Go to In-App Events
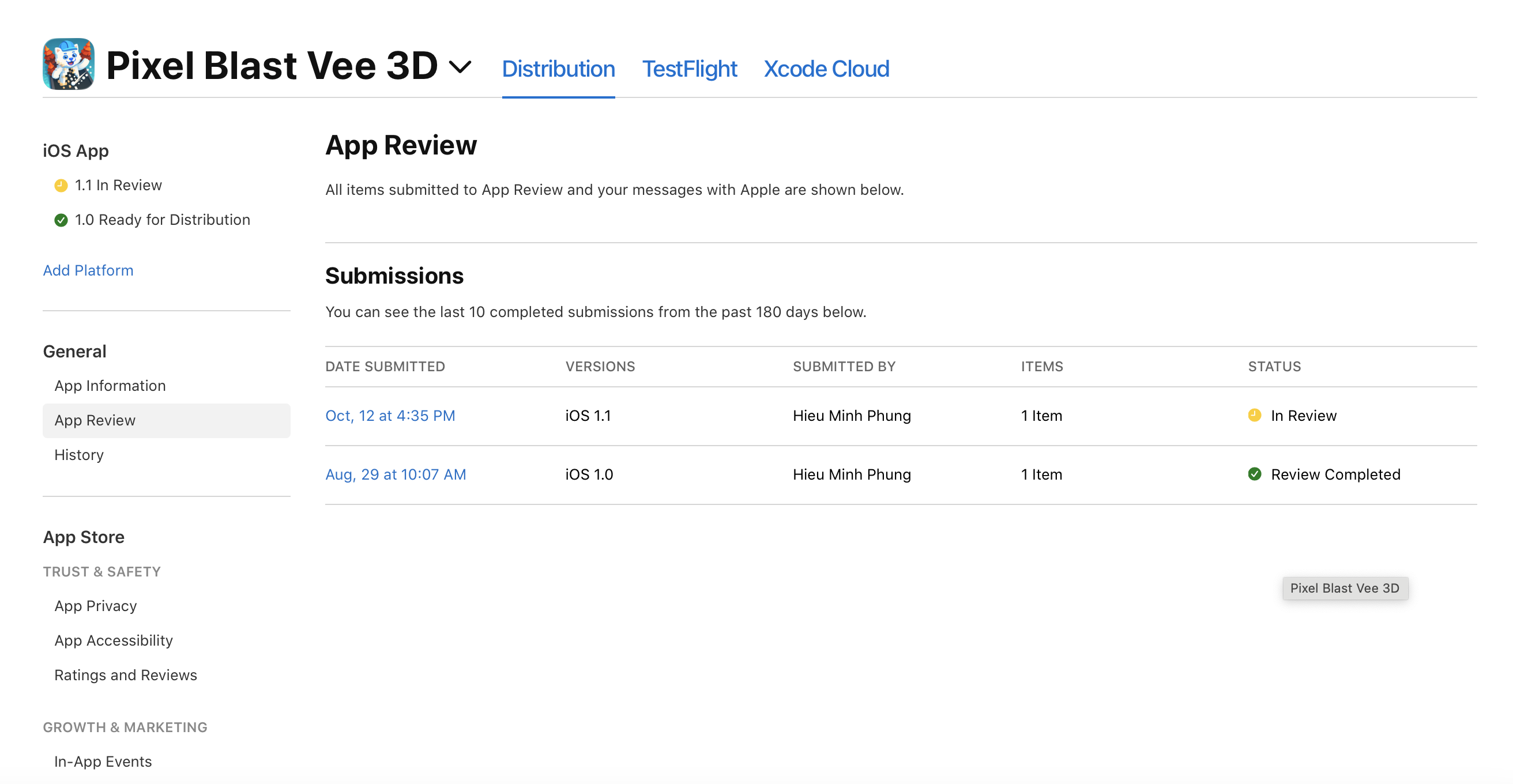The image size is (1513, 784). point(103,762)
